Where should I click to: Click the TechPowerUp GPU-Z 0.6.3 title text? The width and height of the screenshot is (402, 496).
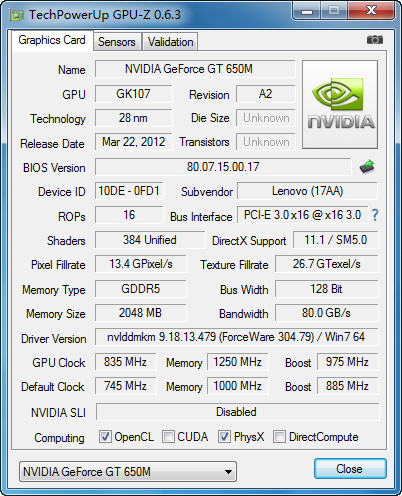(105, 15)
